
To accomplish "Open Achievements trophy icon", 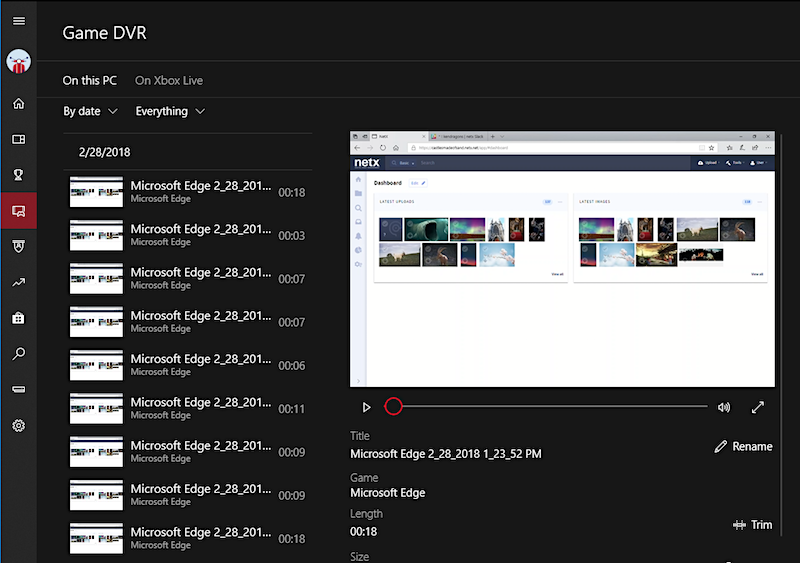I will tap(18, 175).
